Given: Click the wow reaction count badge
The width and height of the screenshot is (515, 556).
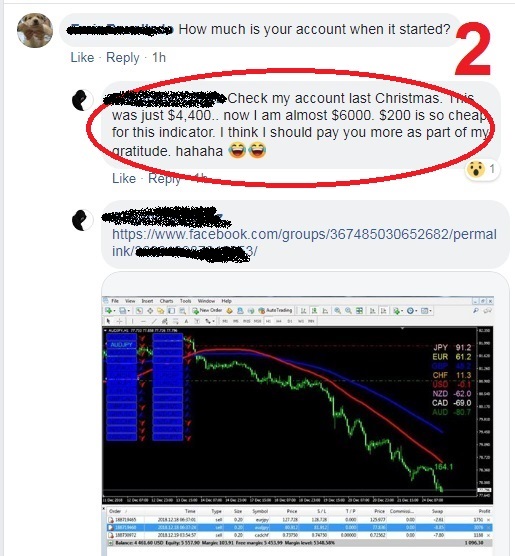Looking at the screenshot, I should [482, 169].
